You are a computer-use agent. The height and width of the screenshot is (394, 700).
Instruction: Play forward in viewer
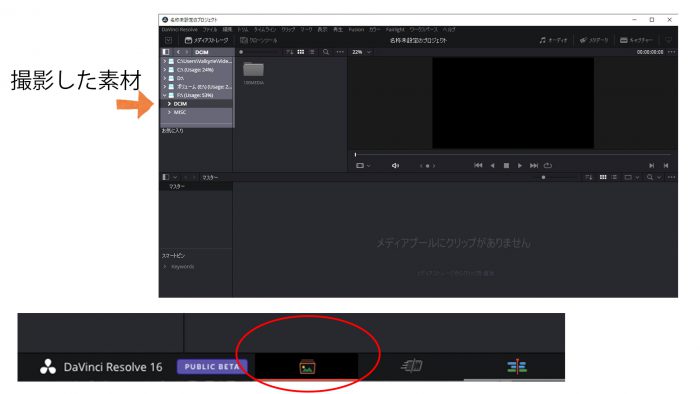click(520, 166)
